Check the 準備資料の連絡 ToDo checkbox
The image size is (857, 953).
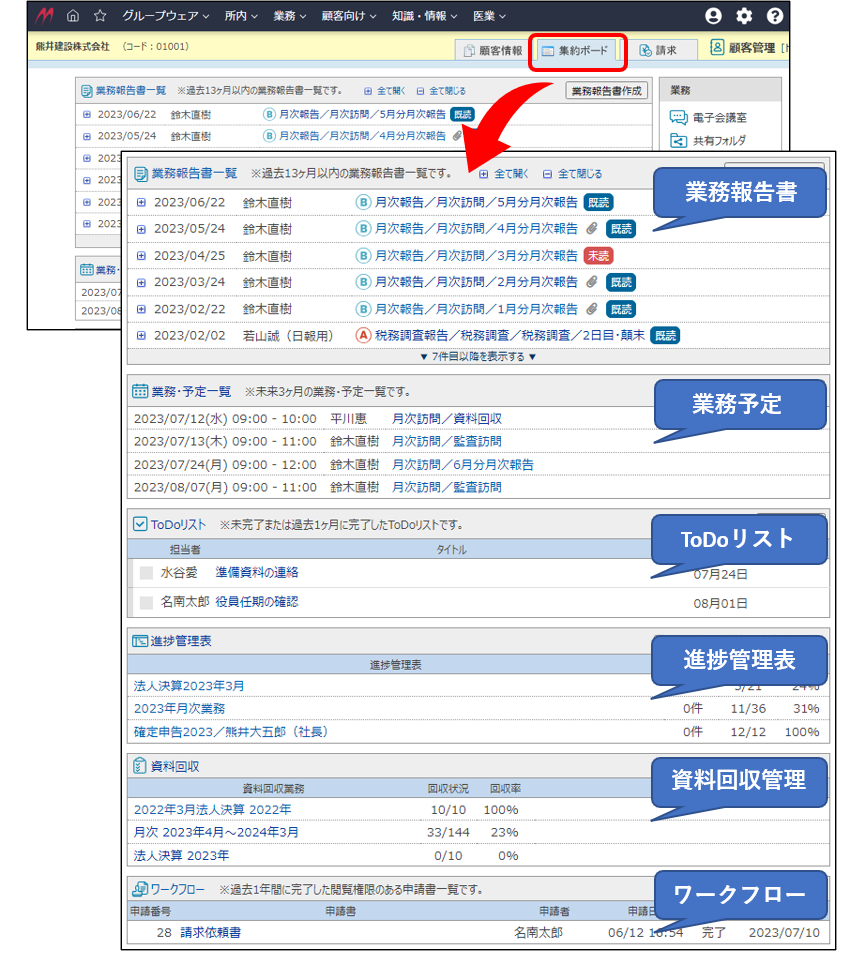[146, 573]
